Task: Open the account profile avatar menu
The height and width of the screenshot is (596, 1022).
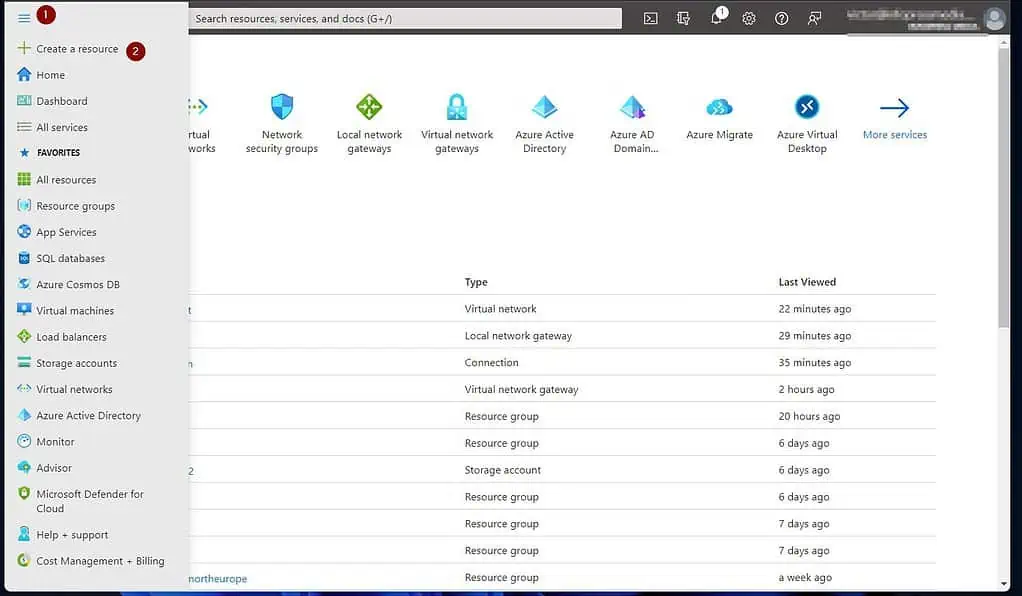Action: click(993, 18)
